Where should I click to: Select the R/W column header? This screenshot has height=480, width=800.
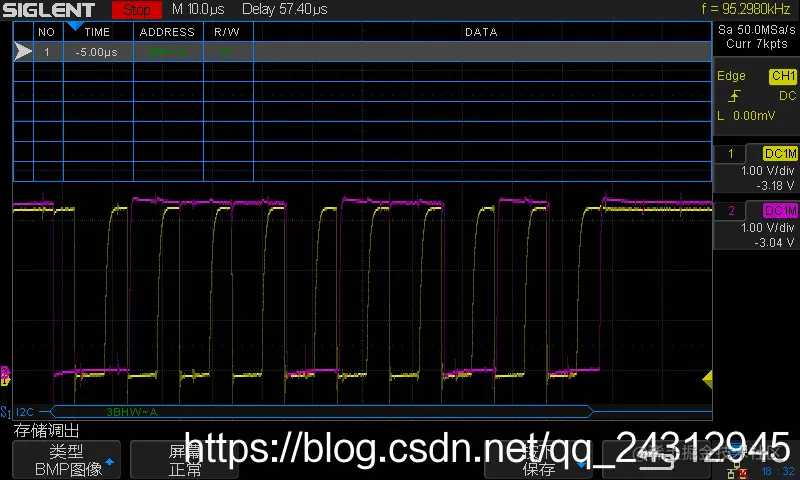click(227, 32)
